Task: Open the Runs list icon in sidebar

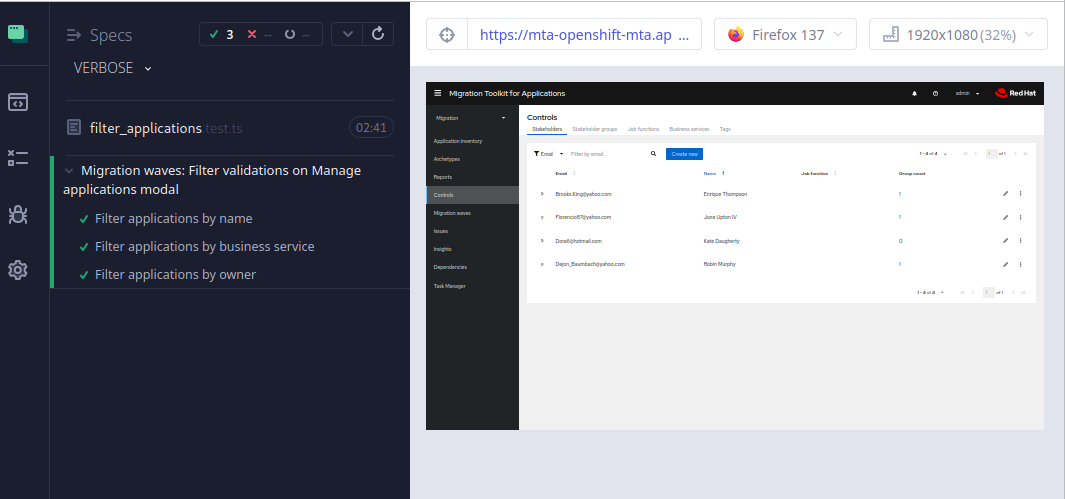Action: point(18,158)
